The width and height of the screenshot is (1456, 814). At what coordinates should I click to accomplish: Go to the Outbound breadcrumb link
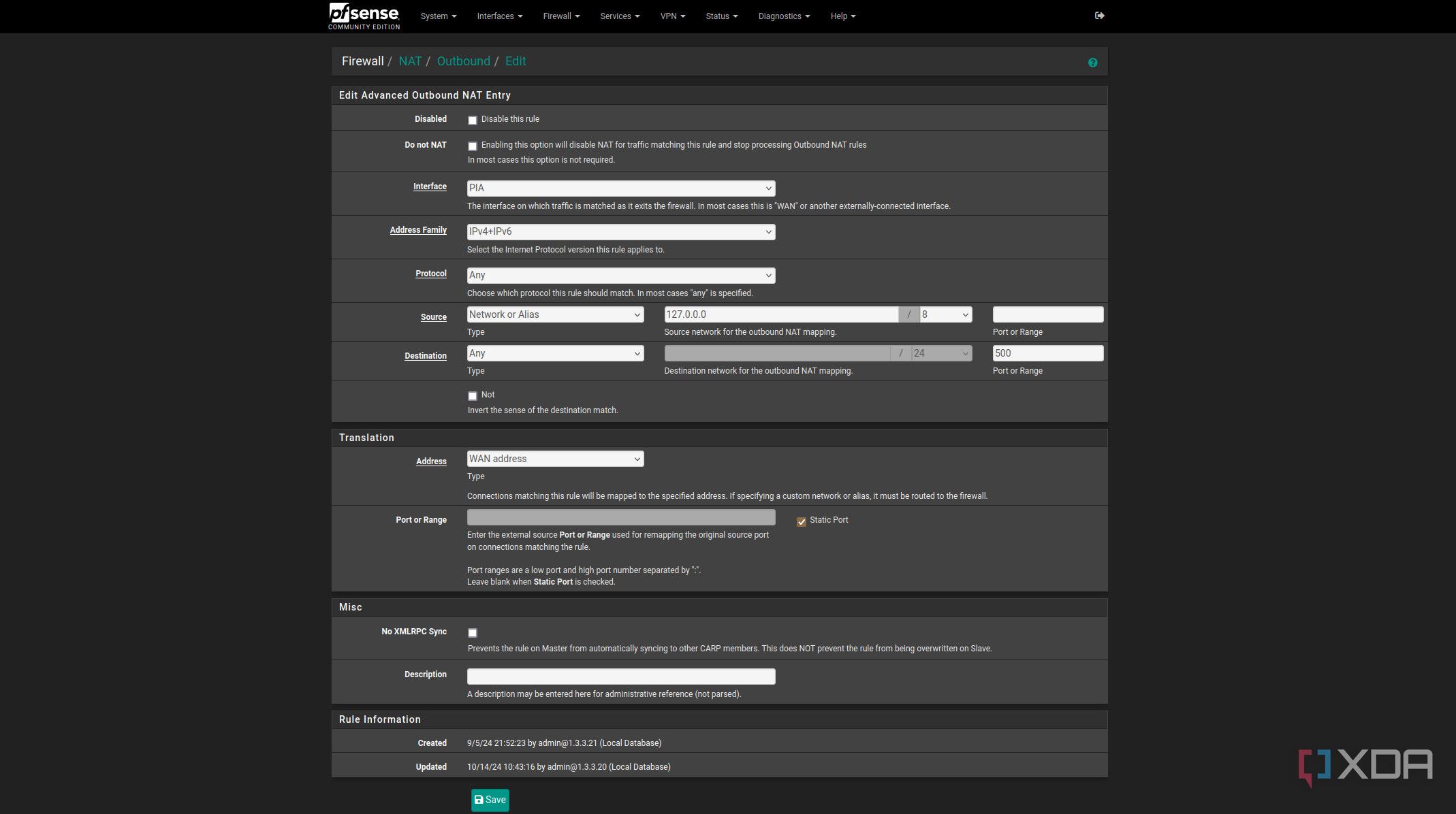pyautogui.click(x=464, y=61)
